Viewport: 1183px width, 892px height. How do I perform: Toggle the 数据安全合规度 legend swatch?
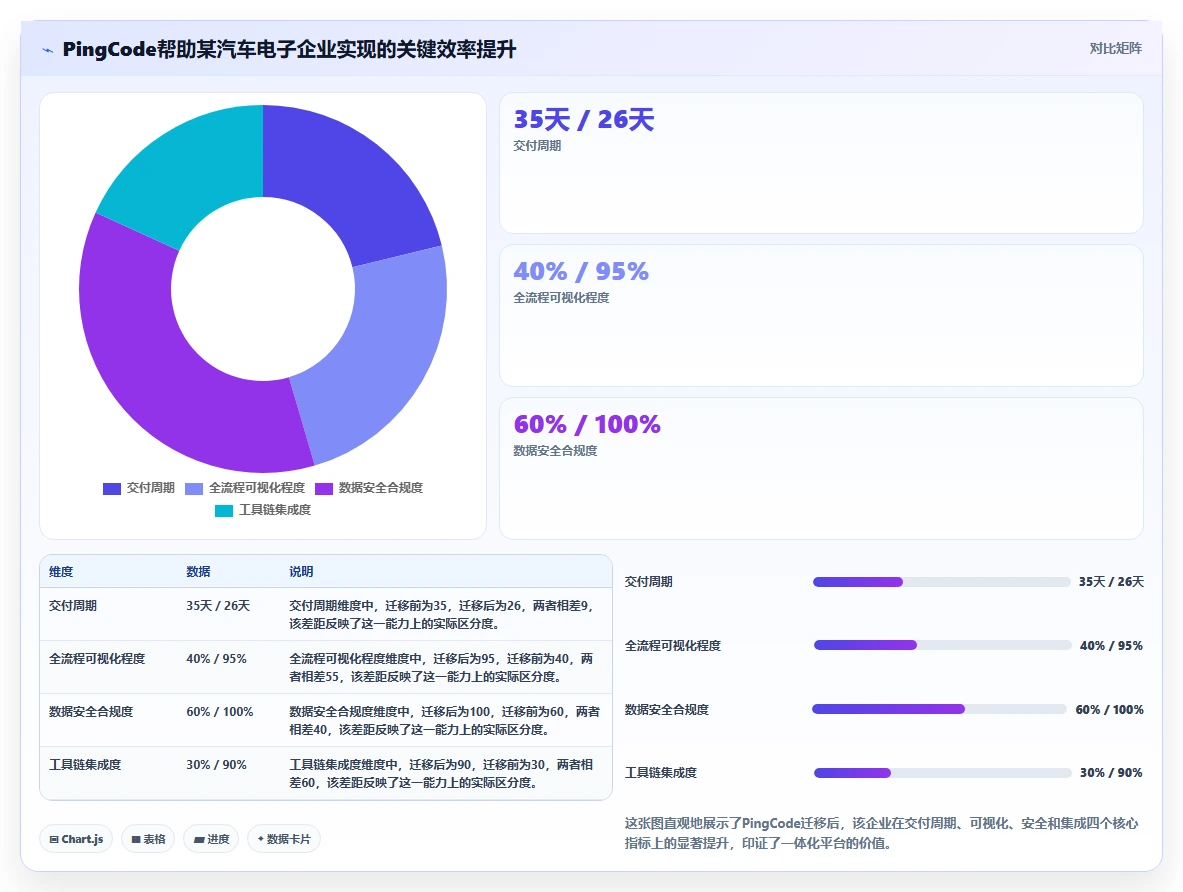tap(324, 488)
